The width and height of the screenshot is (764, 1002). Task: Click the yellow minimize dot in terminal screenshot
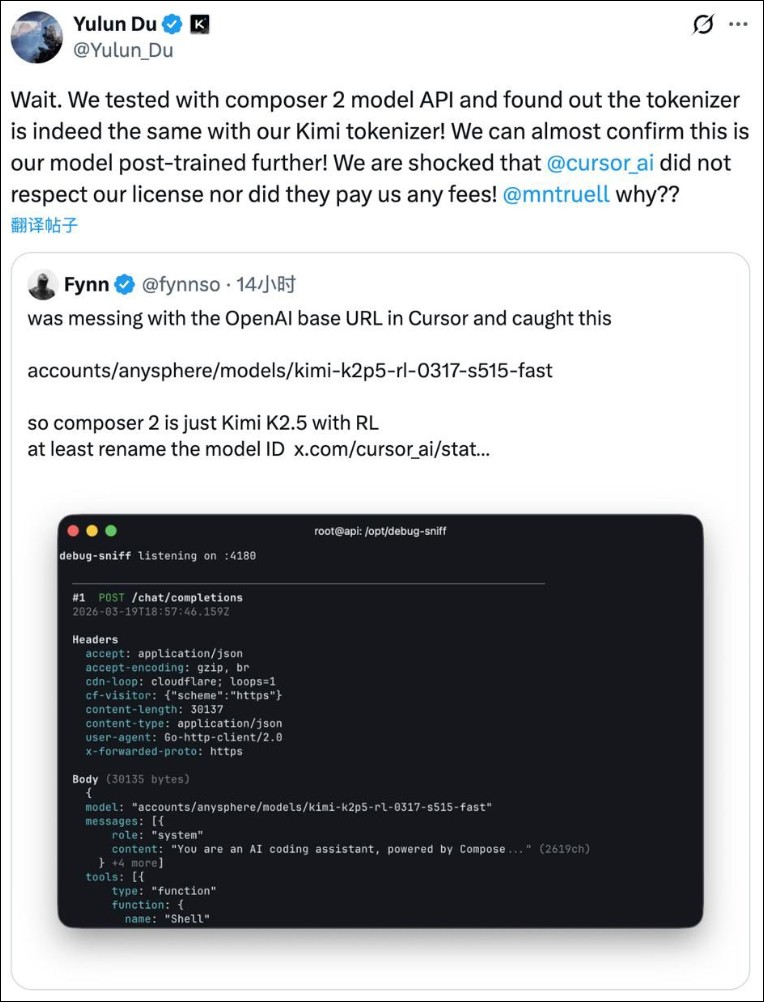92,532
